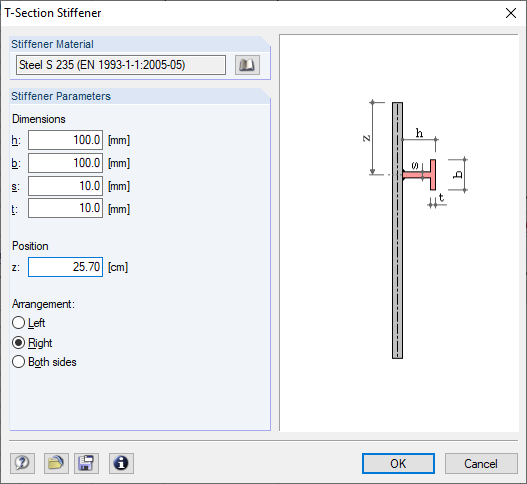Click the [cm] unit label
527x484 pixels.
pyautogui.click(x=118, y=267)
